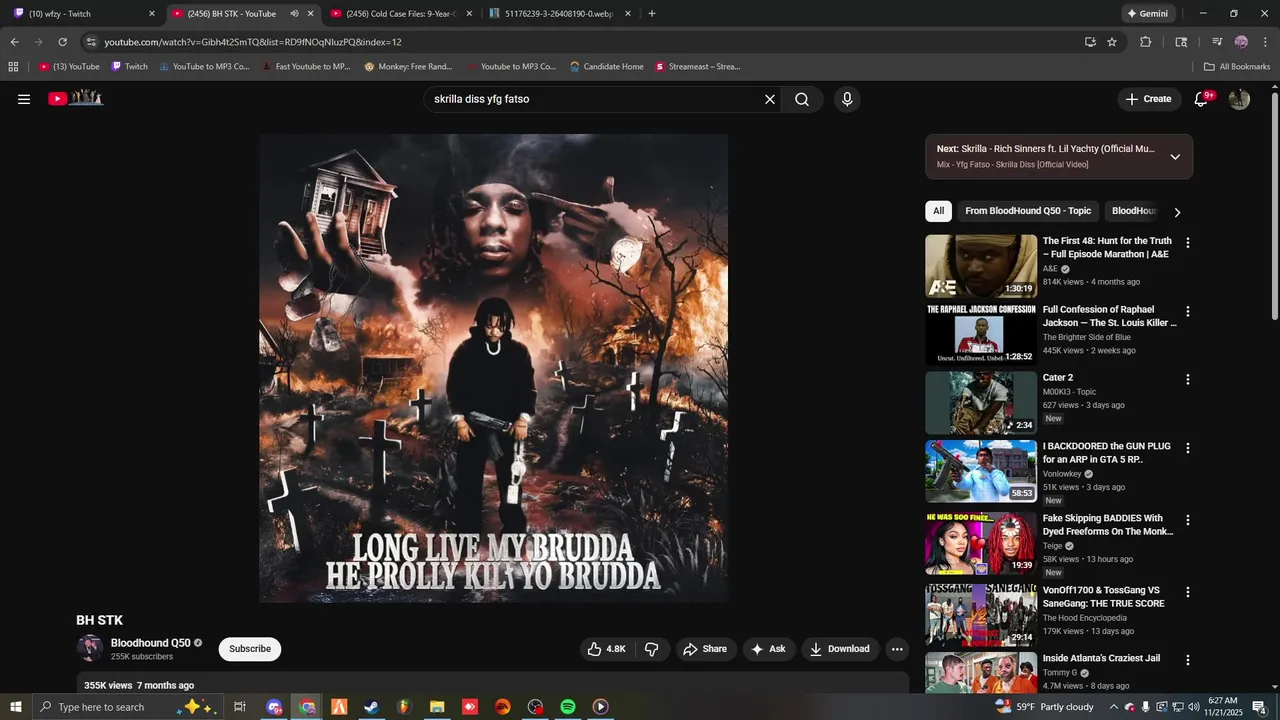Open options for Fake Skipping BADDIES video

(x=1188, y=520)
